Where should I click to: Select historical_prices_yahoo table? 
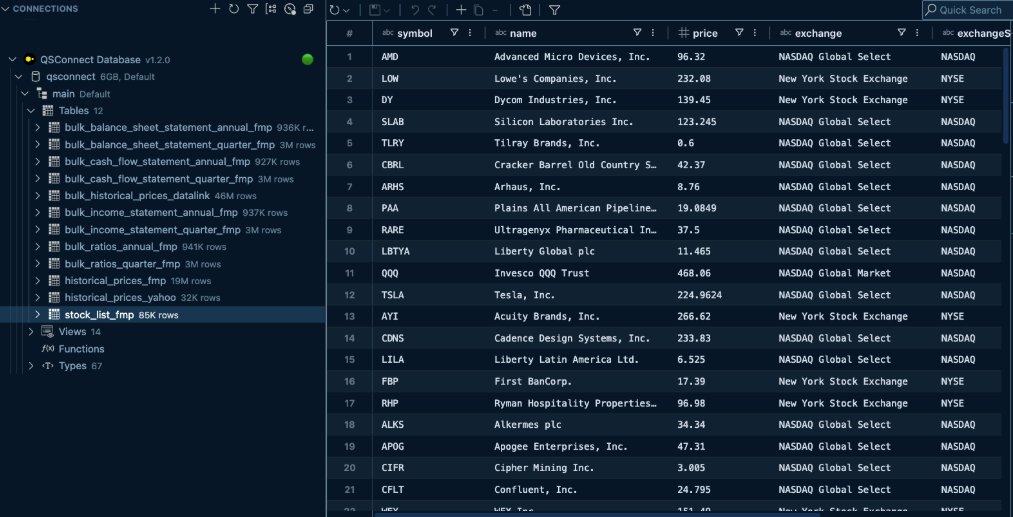click(120, 297)
